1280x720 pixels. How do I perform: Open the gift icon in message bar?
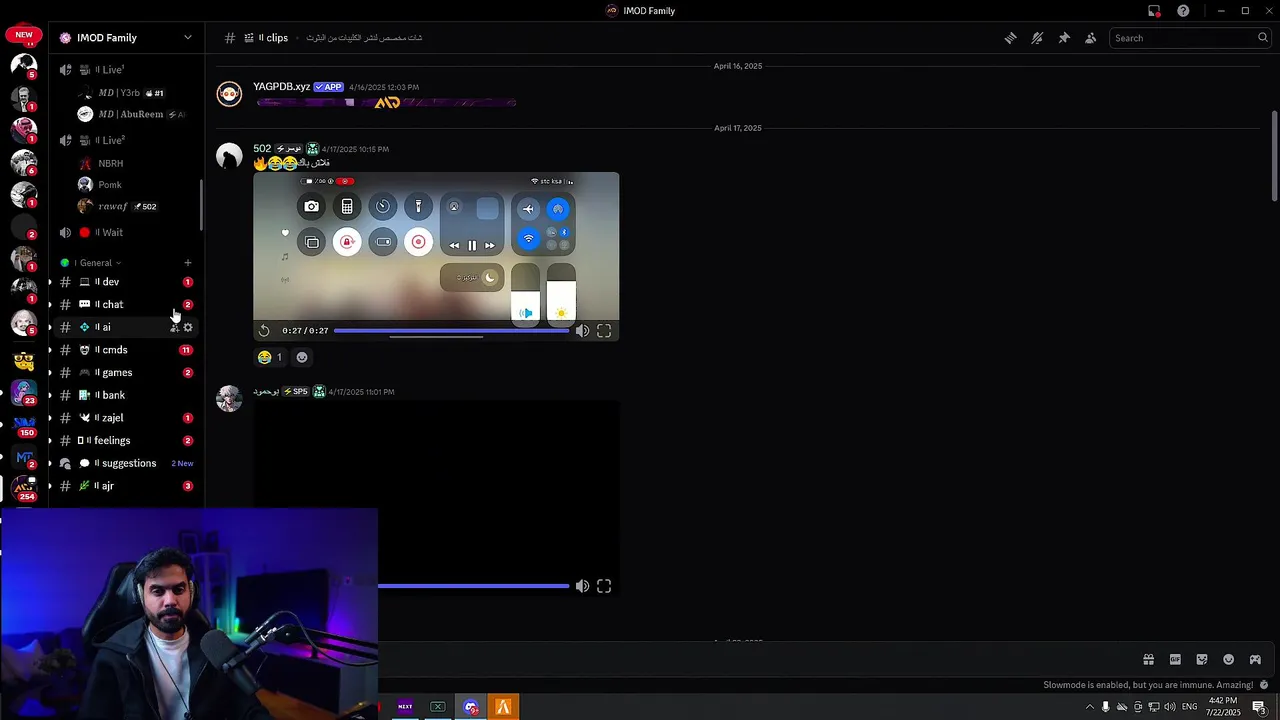coord(1148,660)
